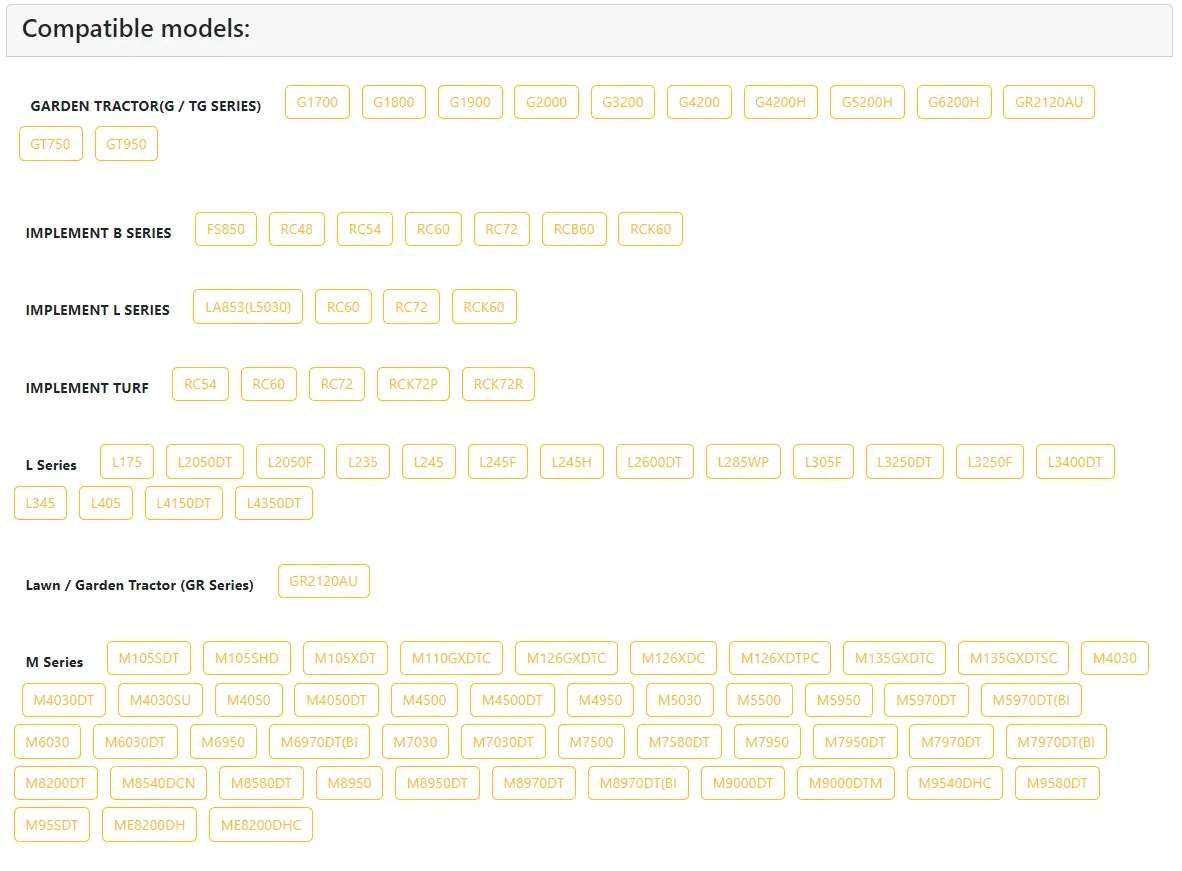Image resolution: width=1182 pixels, height=871 pixels.
Task: Select the G4200H model tag
Action: (780, 103)
